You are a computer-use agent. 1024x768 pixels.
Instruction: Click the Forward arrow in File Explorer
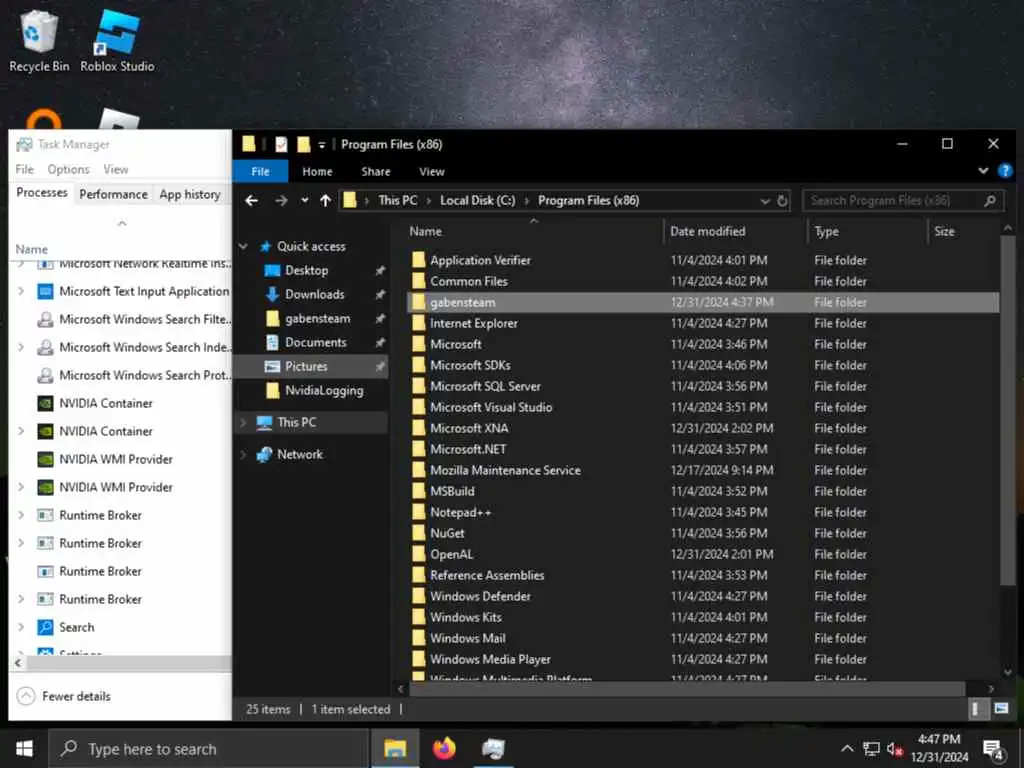[x=281, y=200]
